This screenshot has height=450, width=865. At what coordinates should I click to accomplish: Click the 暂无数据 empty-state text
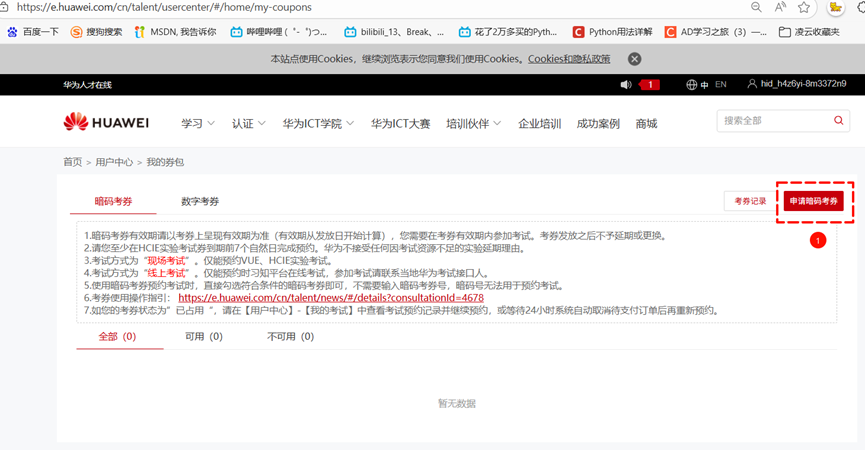coord(457,404)
